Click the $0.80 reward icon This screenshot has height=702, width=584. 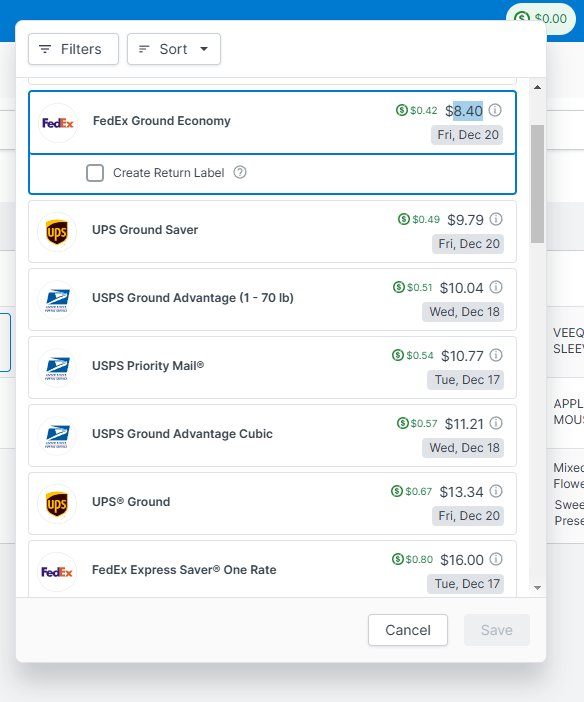pyautogui.click(x=398, y=559)
